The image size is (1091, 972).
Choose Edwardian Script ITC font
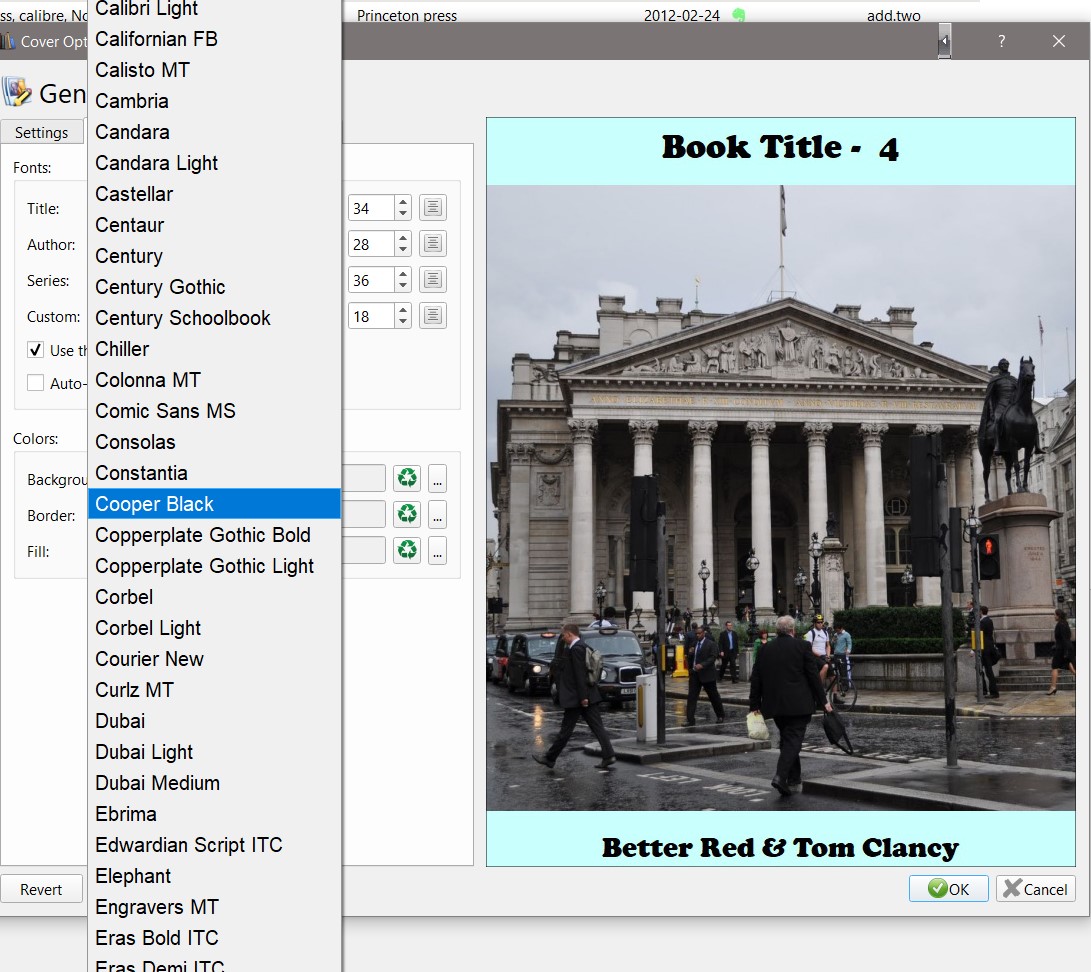coord(214,844)
